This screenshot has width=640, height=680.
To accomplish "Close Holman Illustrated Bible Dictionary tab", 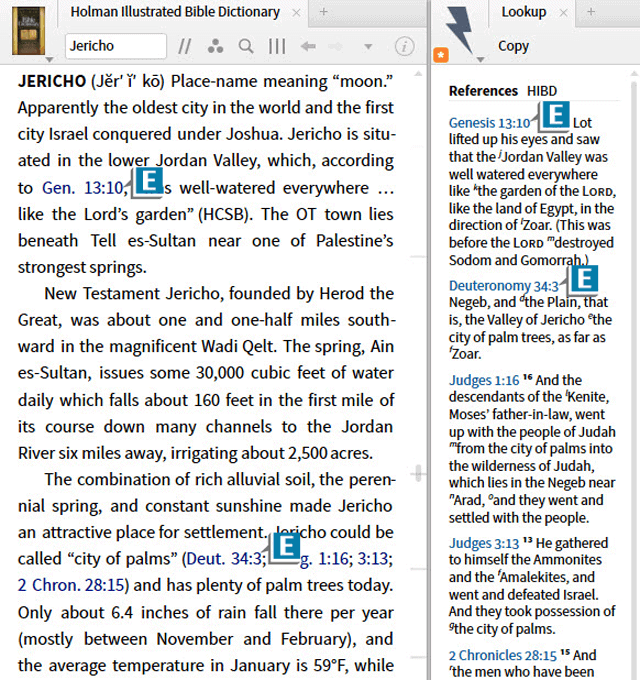I will (296, 13).
